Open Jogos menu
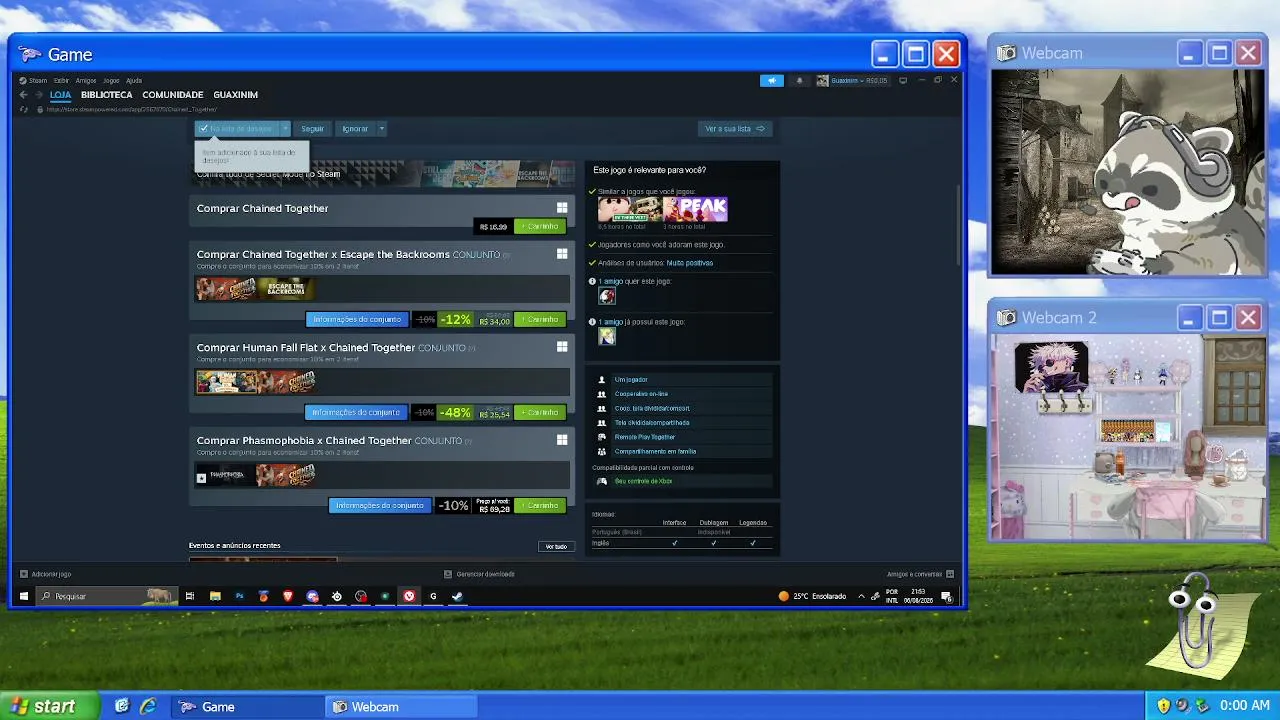Image resolution: width=1280 pixels, height=720 pixels. [x=111, y=80]
